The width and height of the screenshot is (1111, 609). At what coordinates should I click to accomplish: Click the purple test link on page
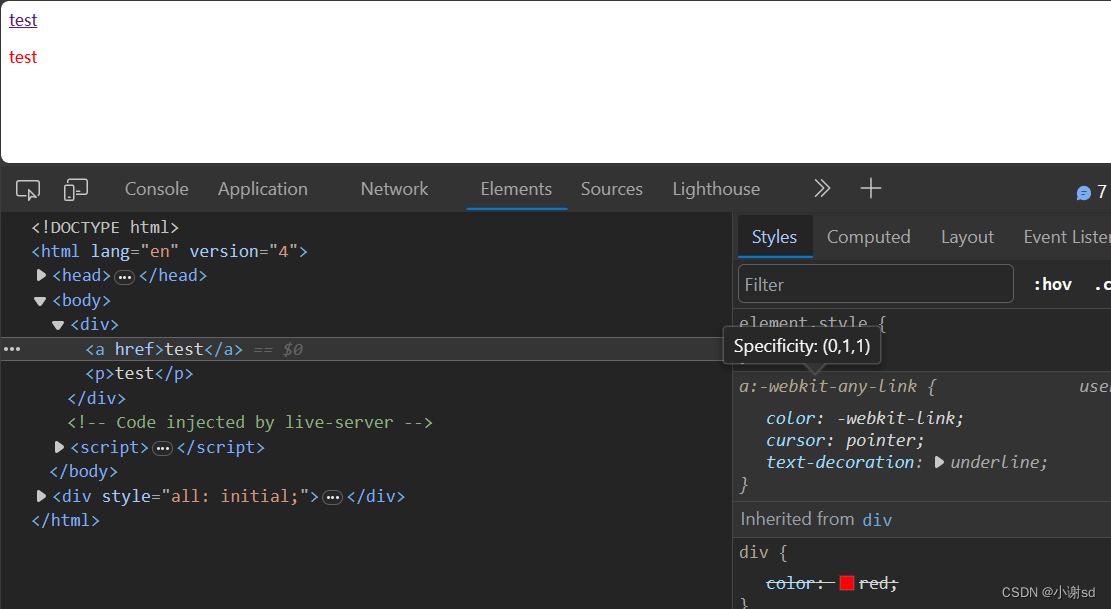tap(23, 21)
